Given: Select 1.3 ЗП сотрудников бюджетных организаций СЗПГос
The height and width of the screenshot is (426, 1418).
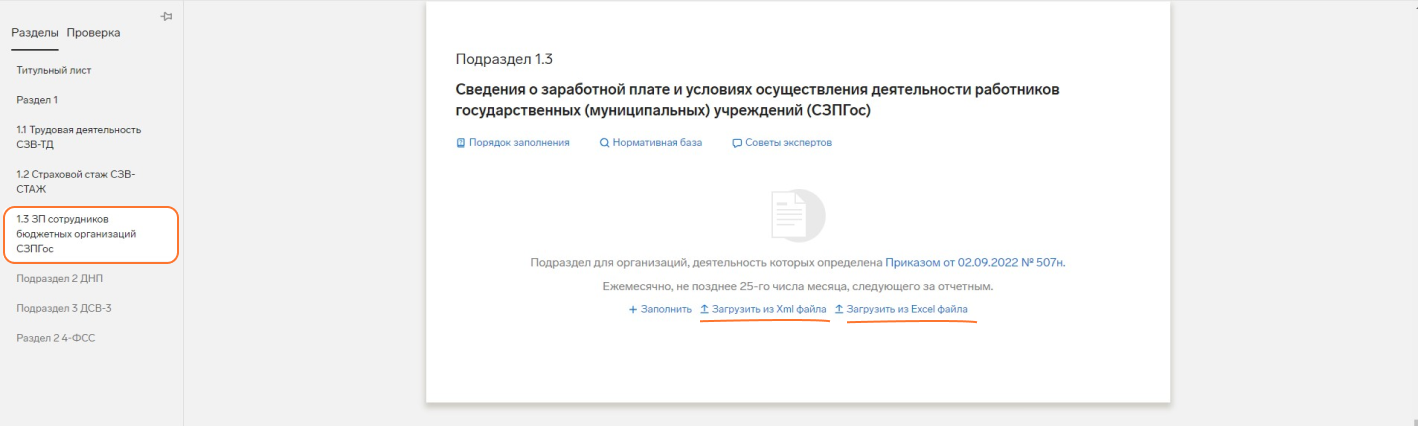Looking at the screenshot, I should pyautogui.click(x=90, y=234).
